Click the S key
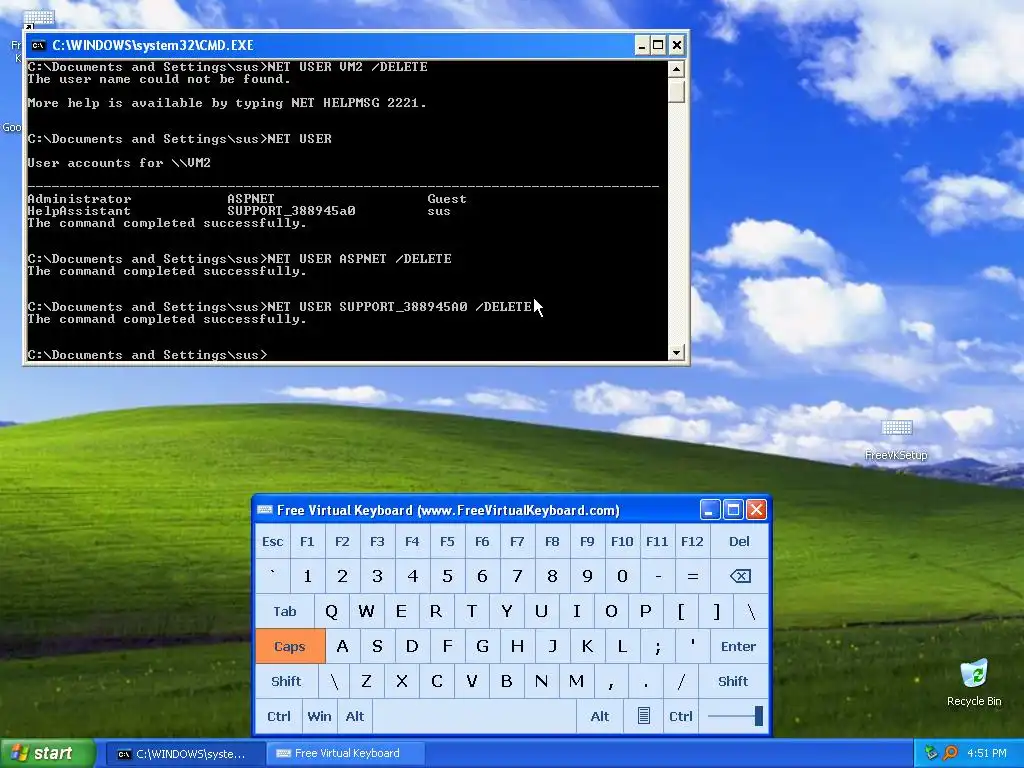The width and height of the screenshot is (1024, 768). tap(377, 647)
